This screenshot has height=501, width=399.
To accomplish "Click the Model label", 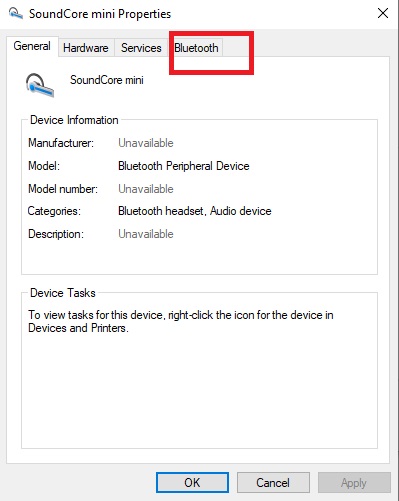I will (x=44, y=166).
